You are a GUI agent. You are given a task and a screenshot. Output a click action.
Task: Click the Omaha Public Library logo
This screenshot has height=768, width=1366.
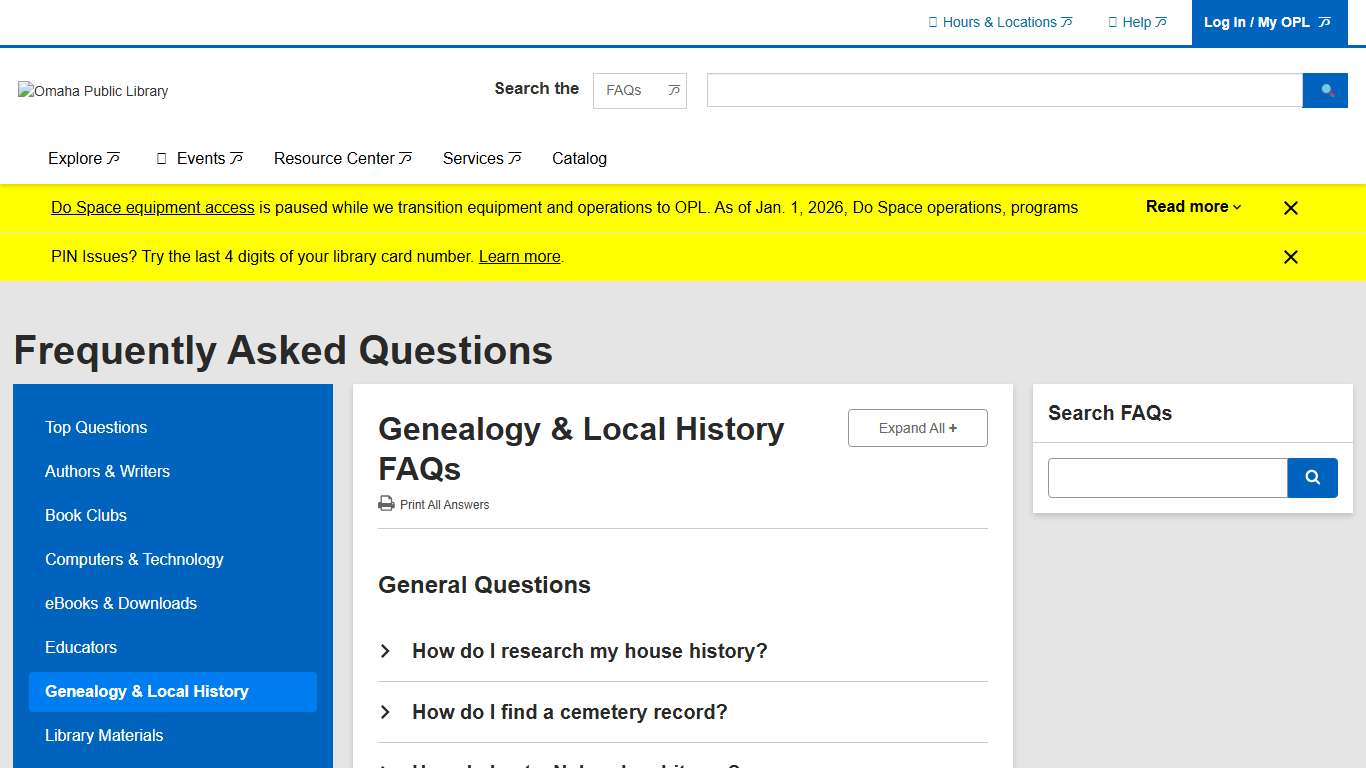92,91
